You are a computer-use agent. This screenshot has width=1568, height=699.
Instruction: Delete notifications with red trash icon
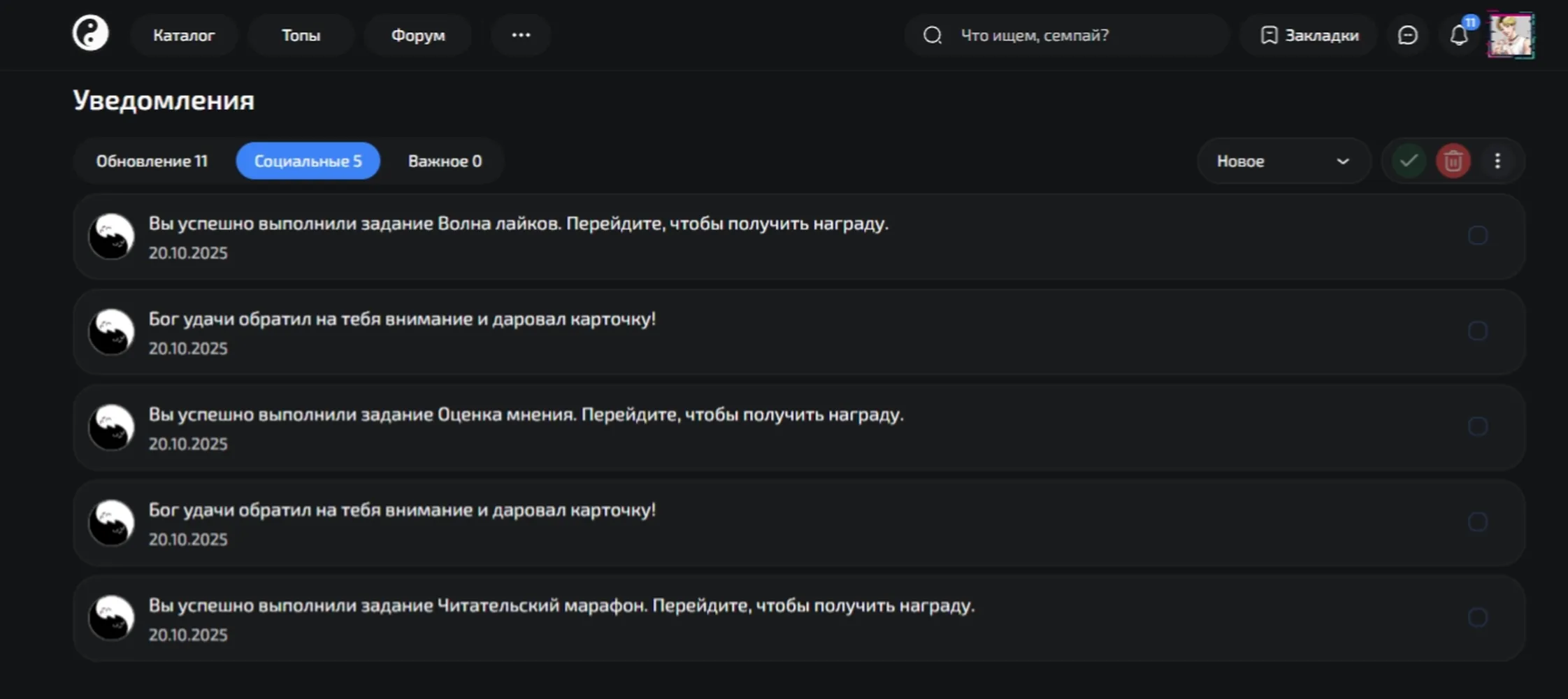pyautogui.click(x=1453, y=161)
